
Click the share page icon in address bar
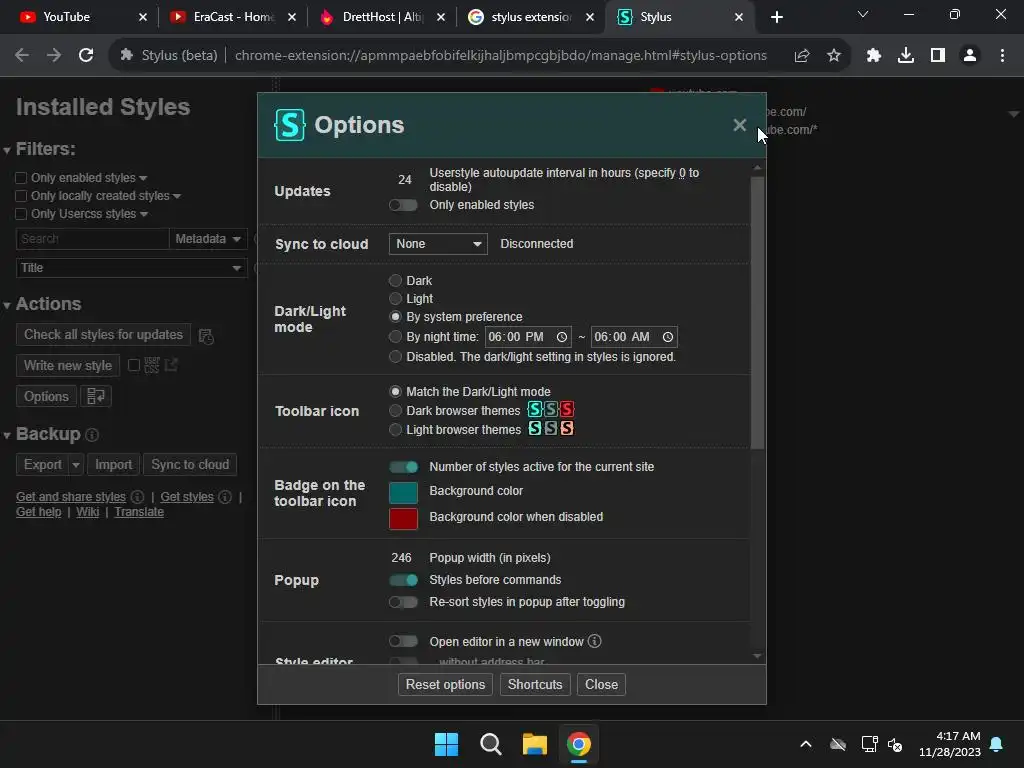tap(802, 56)
